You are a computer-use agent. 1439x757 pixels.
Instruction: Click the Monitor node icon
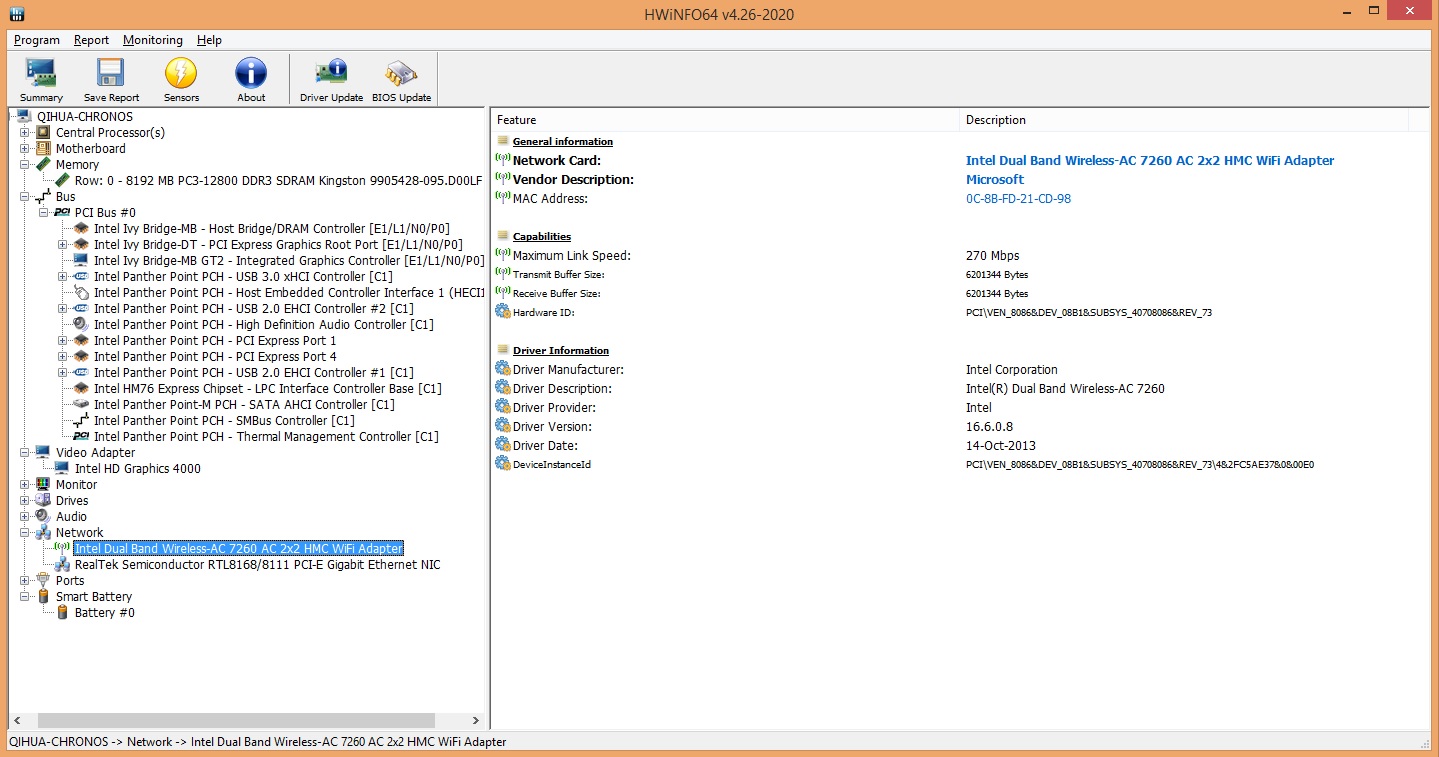tap(43, 484)
